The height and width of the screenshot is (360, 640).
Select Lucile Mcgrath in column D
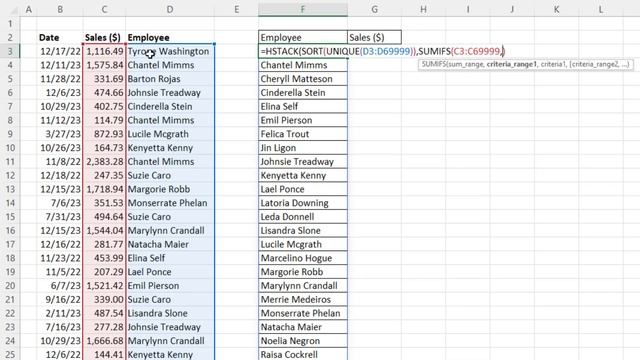tap(170, 134)
